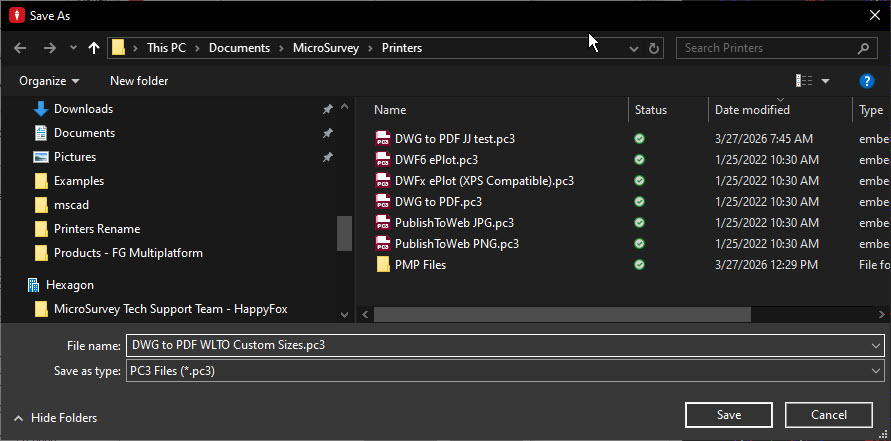Expand the Save as type dropdown
Viewport: 891px width, 441px height.
coord(876,370)
